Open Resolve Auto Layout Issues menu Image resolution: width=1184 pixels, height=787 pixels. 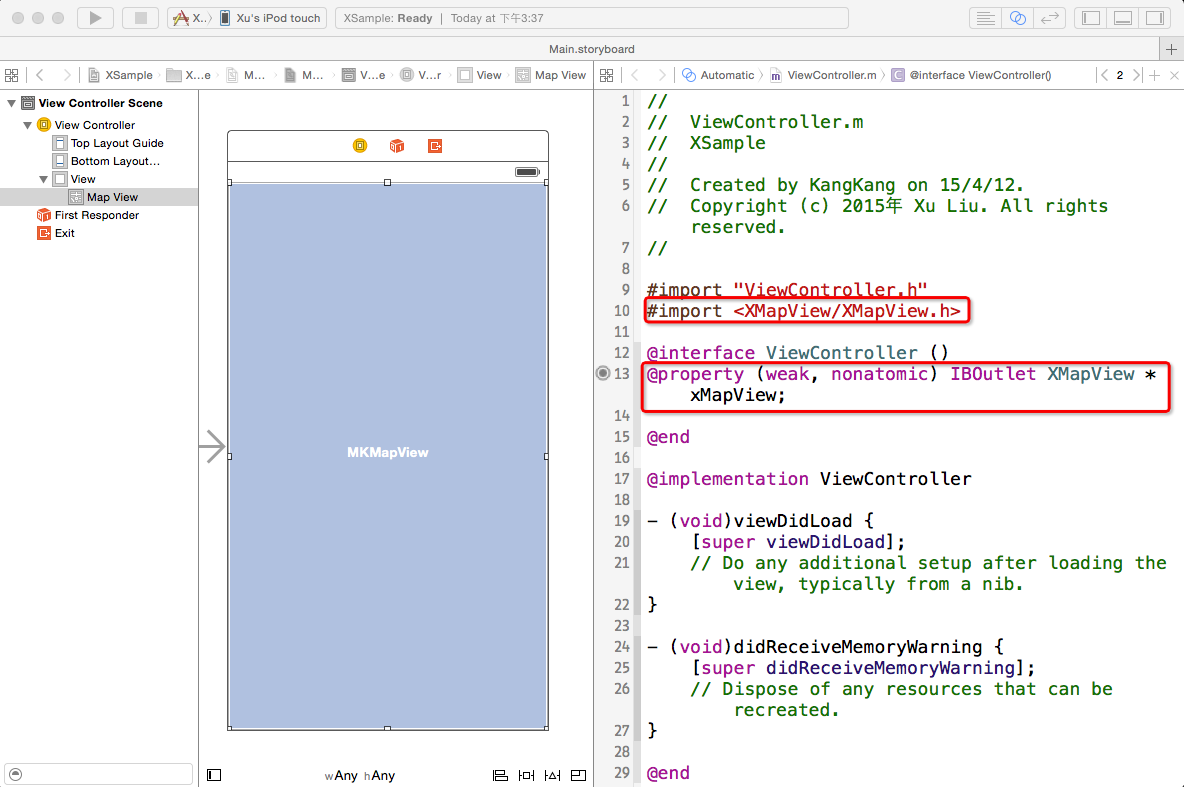coord(552,775)
